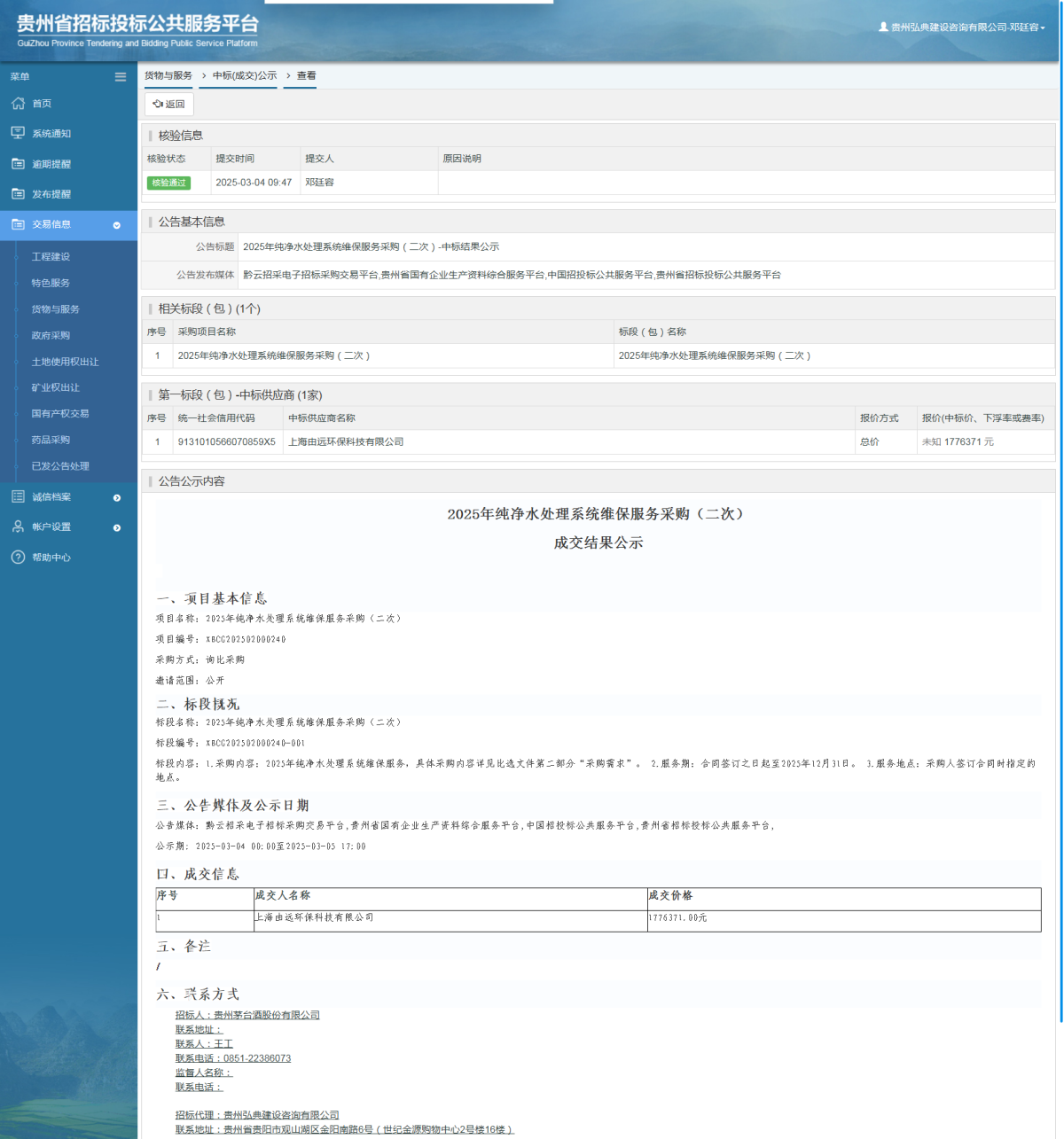Click the bid price 1776371 元
The image size is (1064, 1139).
click(x=969, y=441)
